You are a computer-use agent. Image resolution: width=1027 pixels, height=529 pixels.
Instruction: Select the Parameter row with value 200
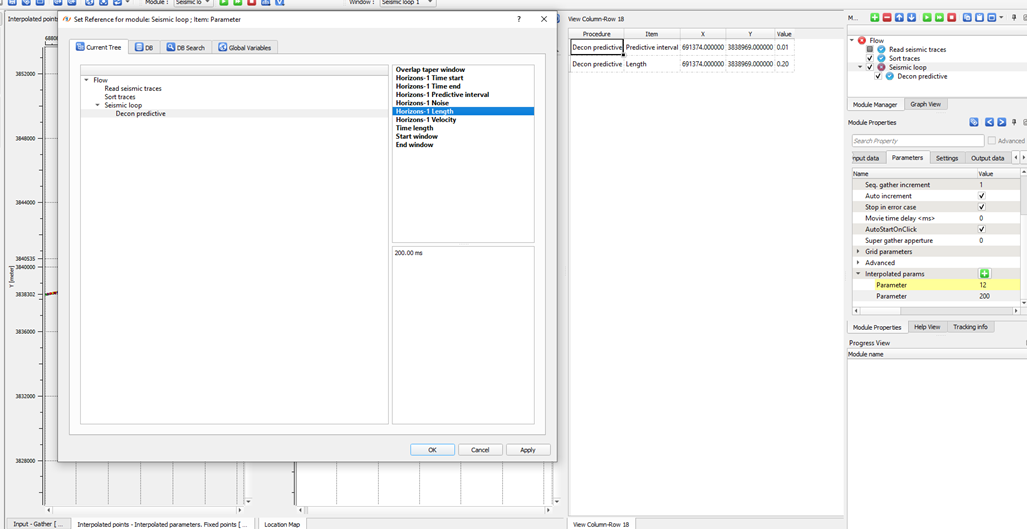click(936, 296)
